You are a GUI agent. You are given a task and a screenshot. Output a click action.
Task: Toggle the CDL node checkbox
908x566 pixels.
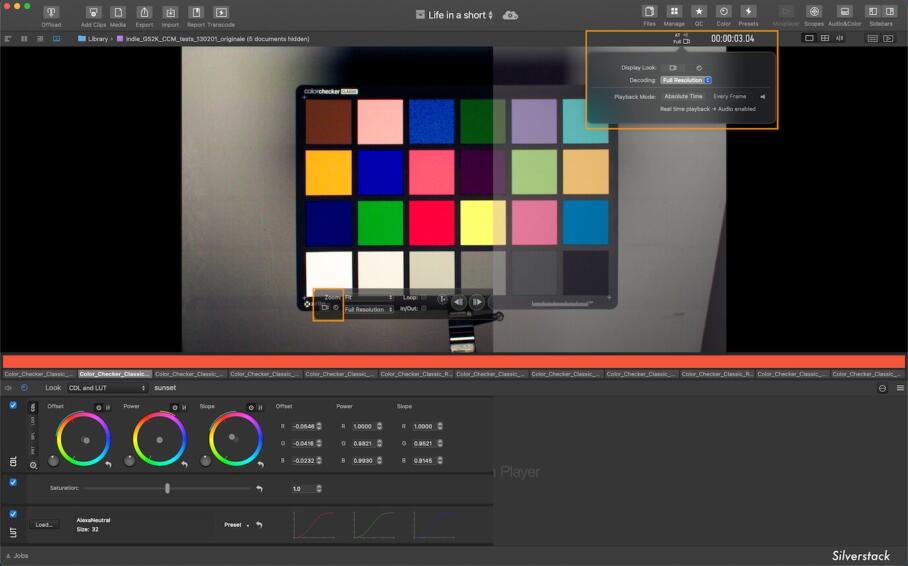[13, 406]
